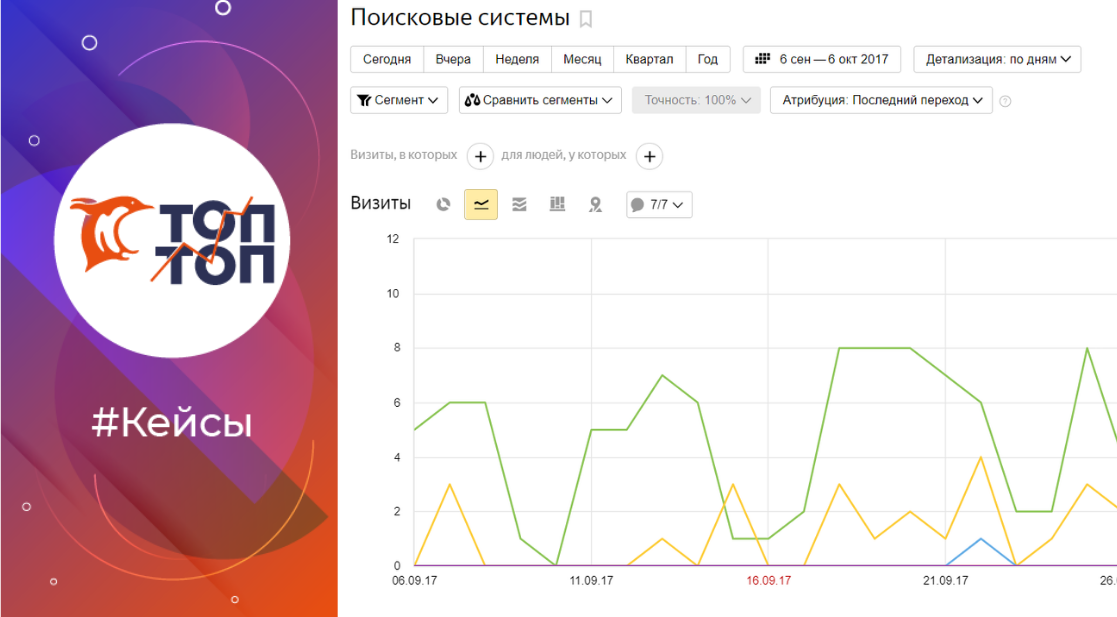The width and height of the screenshot is (1117, 617).
Task: Open Детализация: по дням dropdown
Action: tap(997, 59)
